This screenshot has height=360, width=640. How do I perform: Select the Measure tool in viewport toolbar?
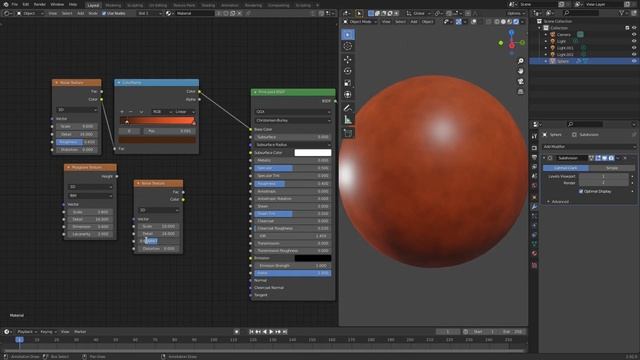348,120
